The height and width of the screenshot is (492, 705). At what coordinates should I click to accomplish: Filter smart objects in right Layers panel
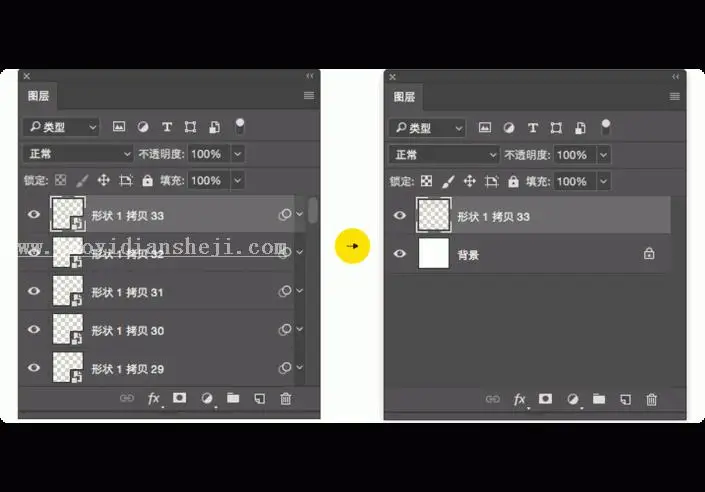click(580, 128)
